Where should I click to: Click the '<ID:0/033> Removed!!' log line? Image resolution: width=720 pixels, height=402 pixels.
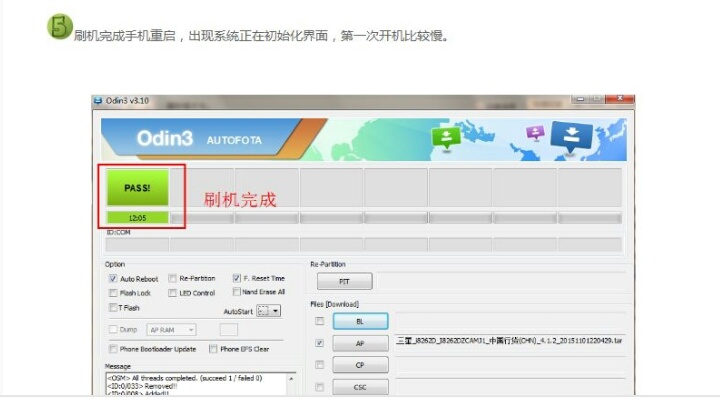click(142, 386)
